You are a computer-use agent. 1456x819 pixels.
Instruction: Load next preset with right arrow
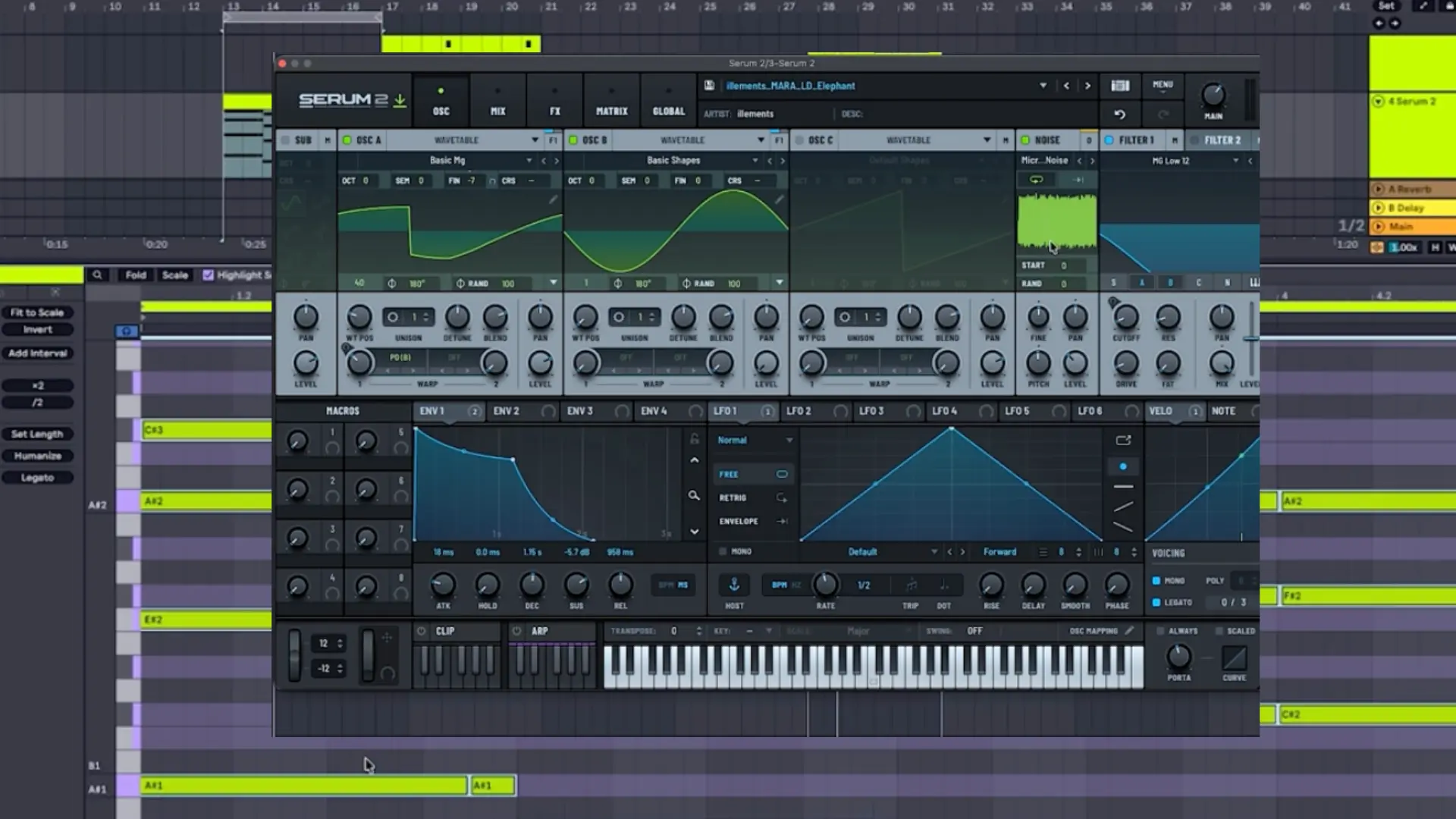pyautogui.click(x=1087, y=86)
